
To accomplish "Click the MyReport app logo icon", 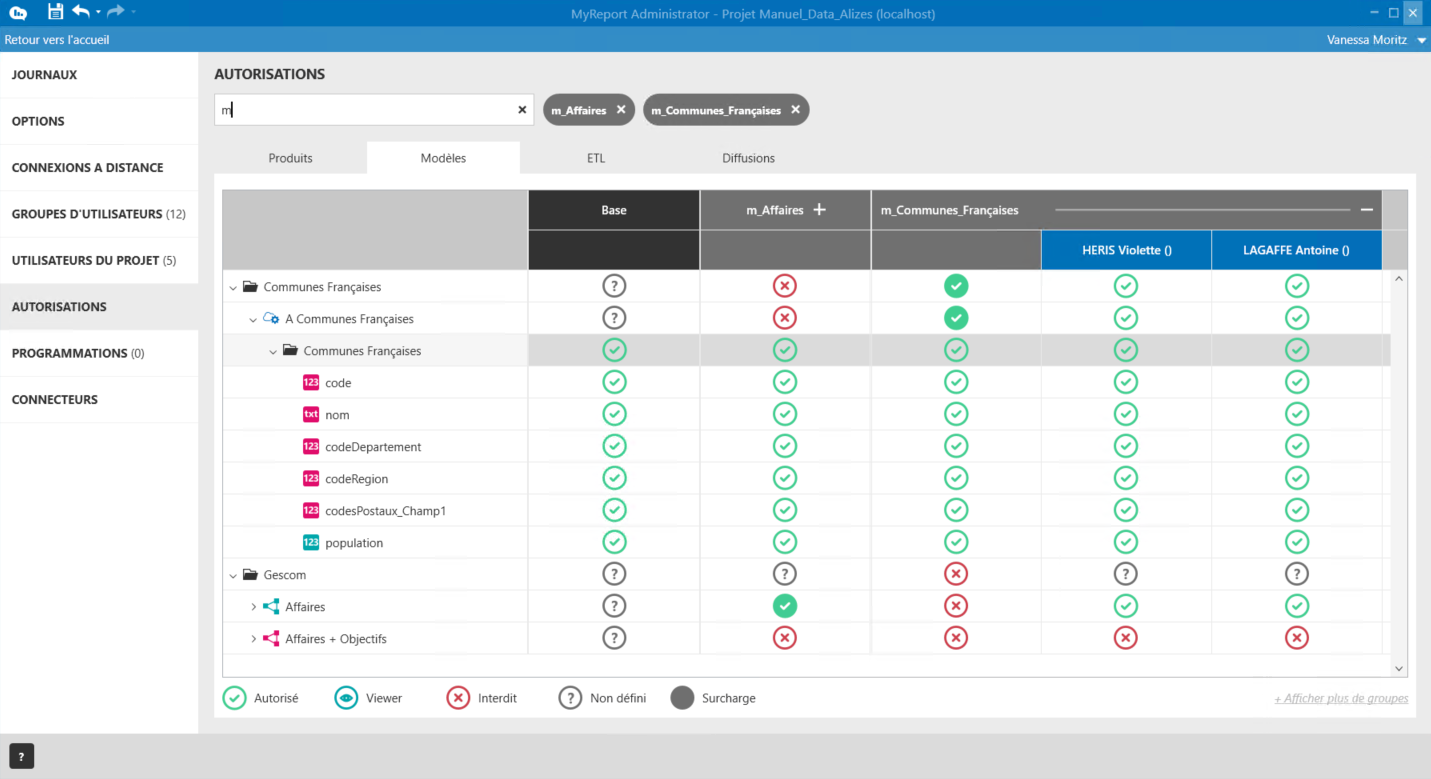I will (x=18, y=13).
